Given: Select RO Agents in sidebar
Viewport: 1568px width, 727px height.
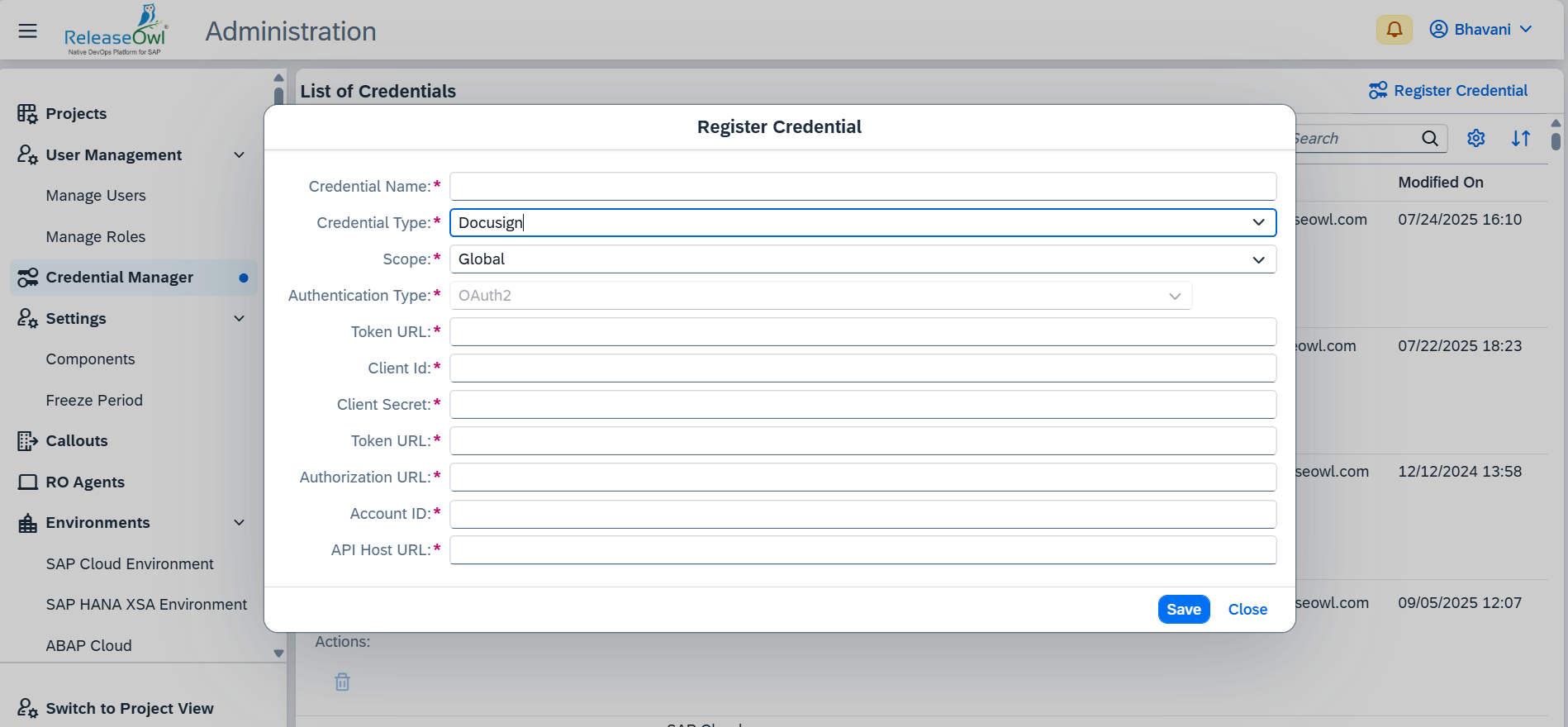Looking at the screenshot, I should (85, 482).
